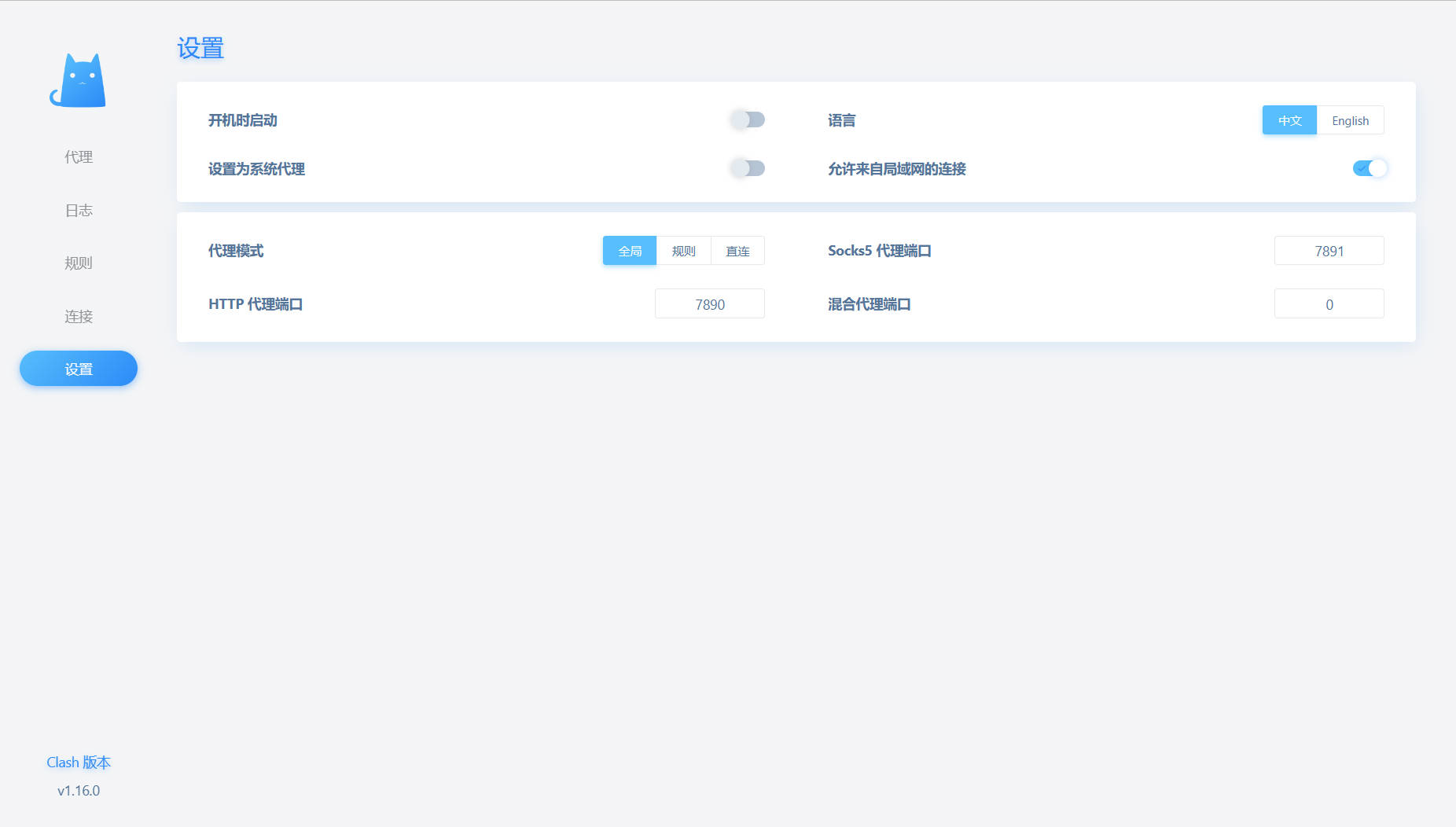This screenshot has width=1456, height=827.
Task: Disable 允许来自局域网的连接 switch
Action: tap(1369, 168)
